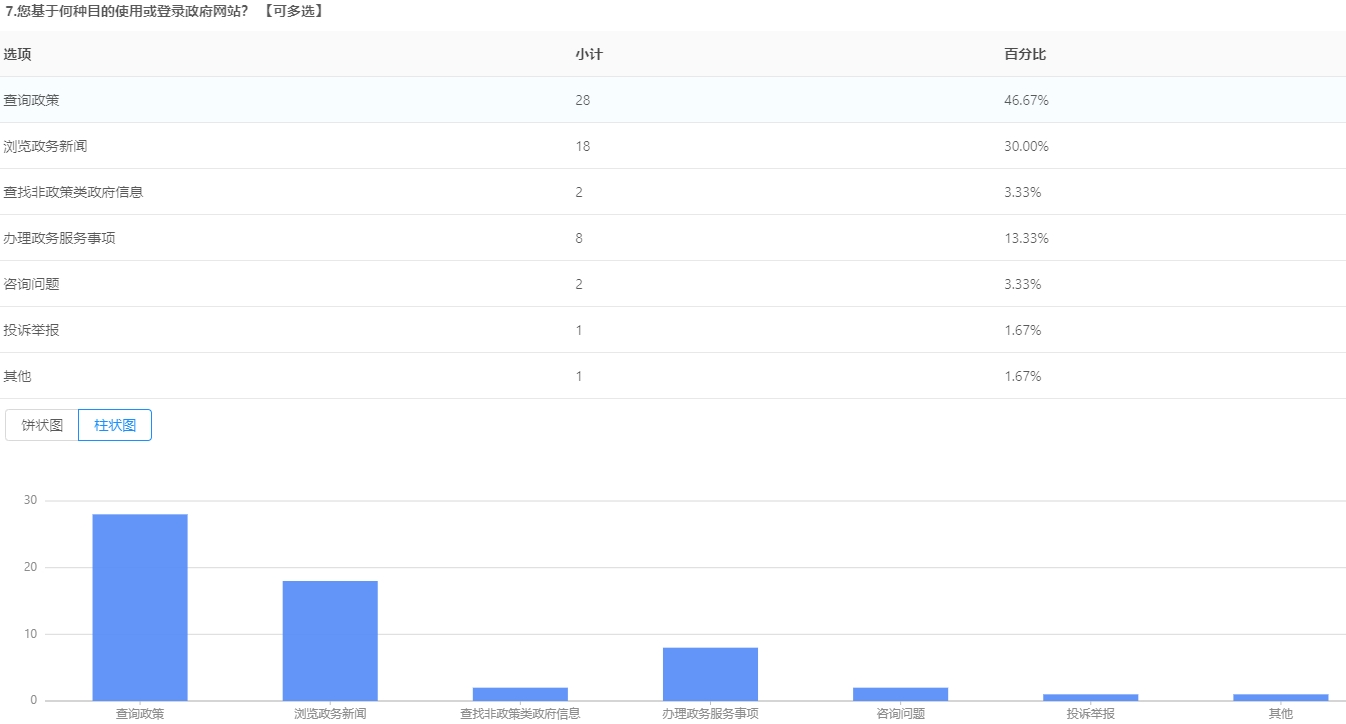Screen dimensions: 1346x724
Task: Click the 查询政策 bar in the chart
Action: point(140,607)
